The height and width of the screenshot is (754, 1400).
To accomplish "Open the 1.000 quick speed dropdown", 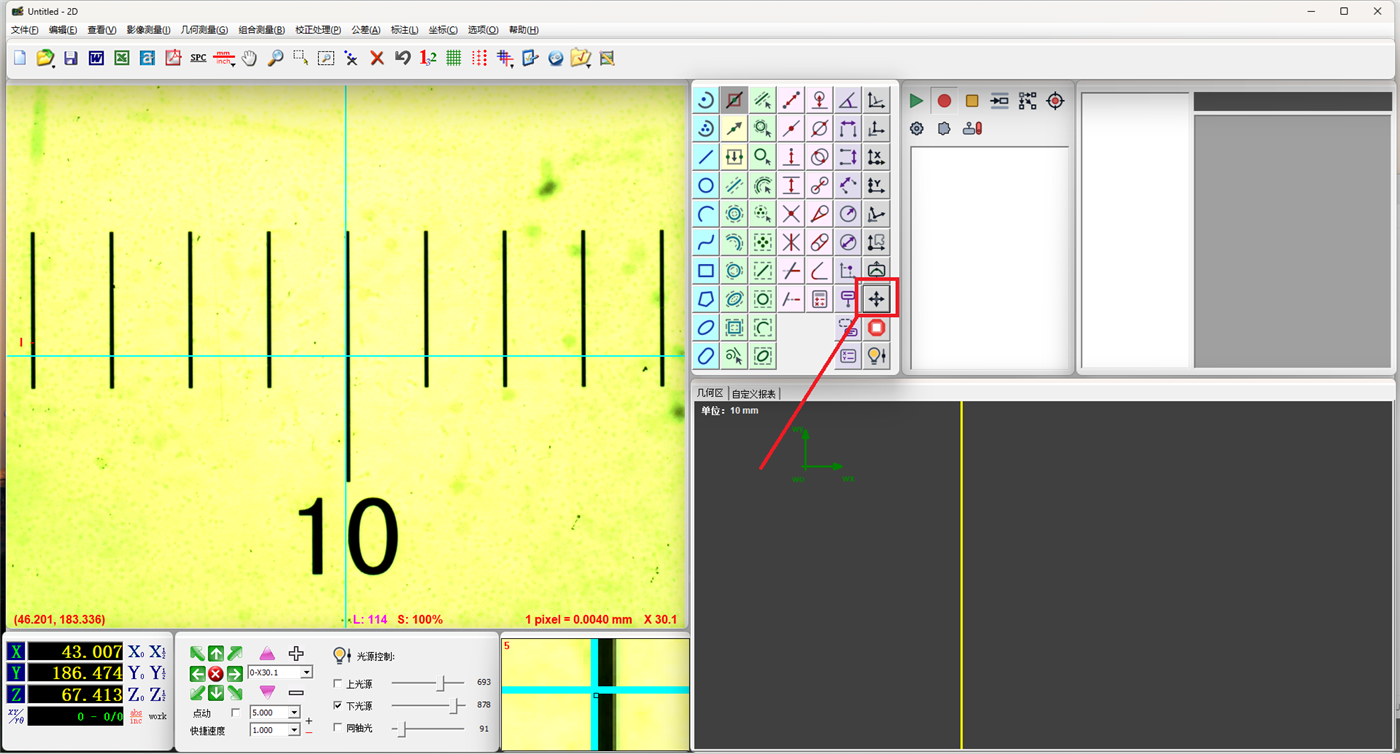I will 294,730.
